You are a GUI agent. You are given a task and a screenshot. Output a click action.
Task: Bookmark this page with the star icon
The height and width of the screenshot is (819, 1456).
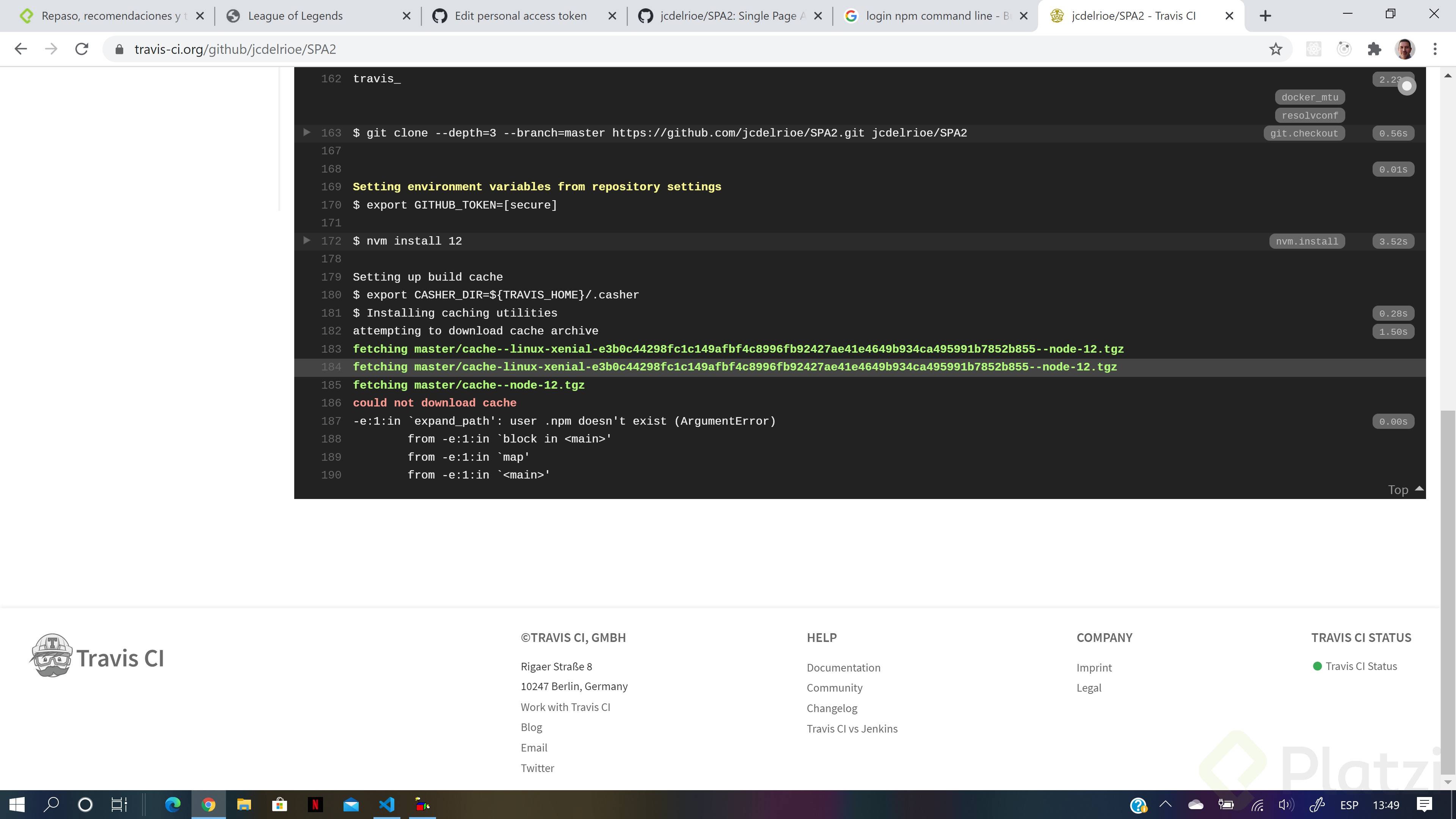(x=1275, y=49)
